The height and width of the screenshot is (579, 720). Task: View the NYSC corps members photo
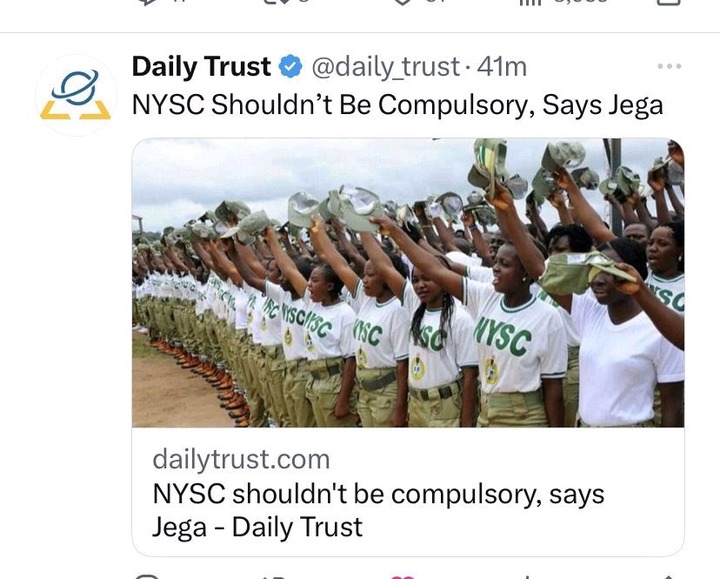(x=408, y=283)
